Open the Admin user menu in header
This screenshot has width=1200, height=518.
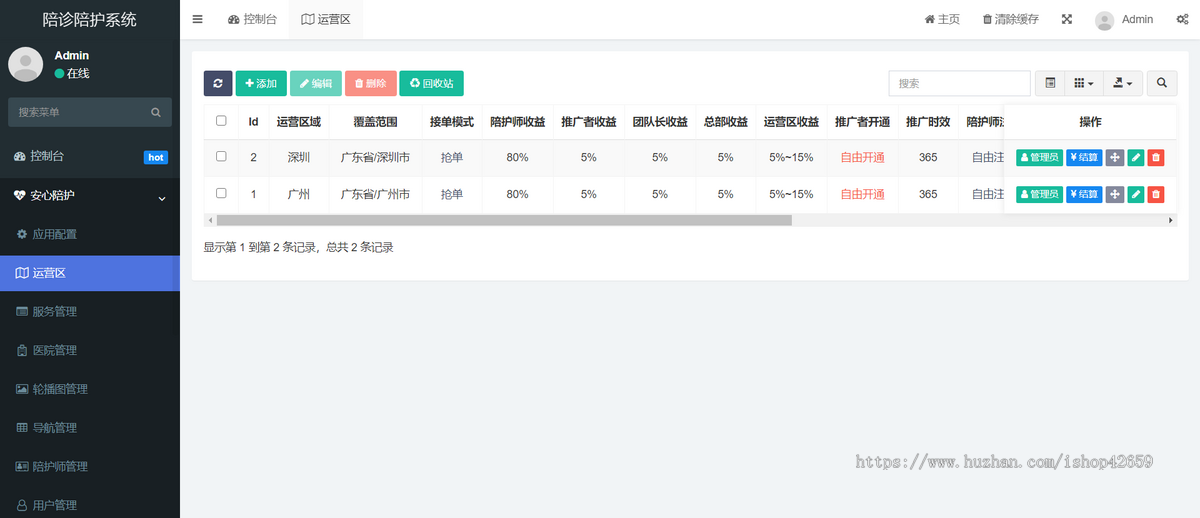[x=1124, y=19]
